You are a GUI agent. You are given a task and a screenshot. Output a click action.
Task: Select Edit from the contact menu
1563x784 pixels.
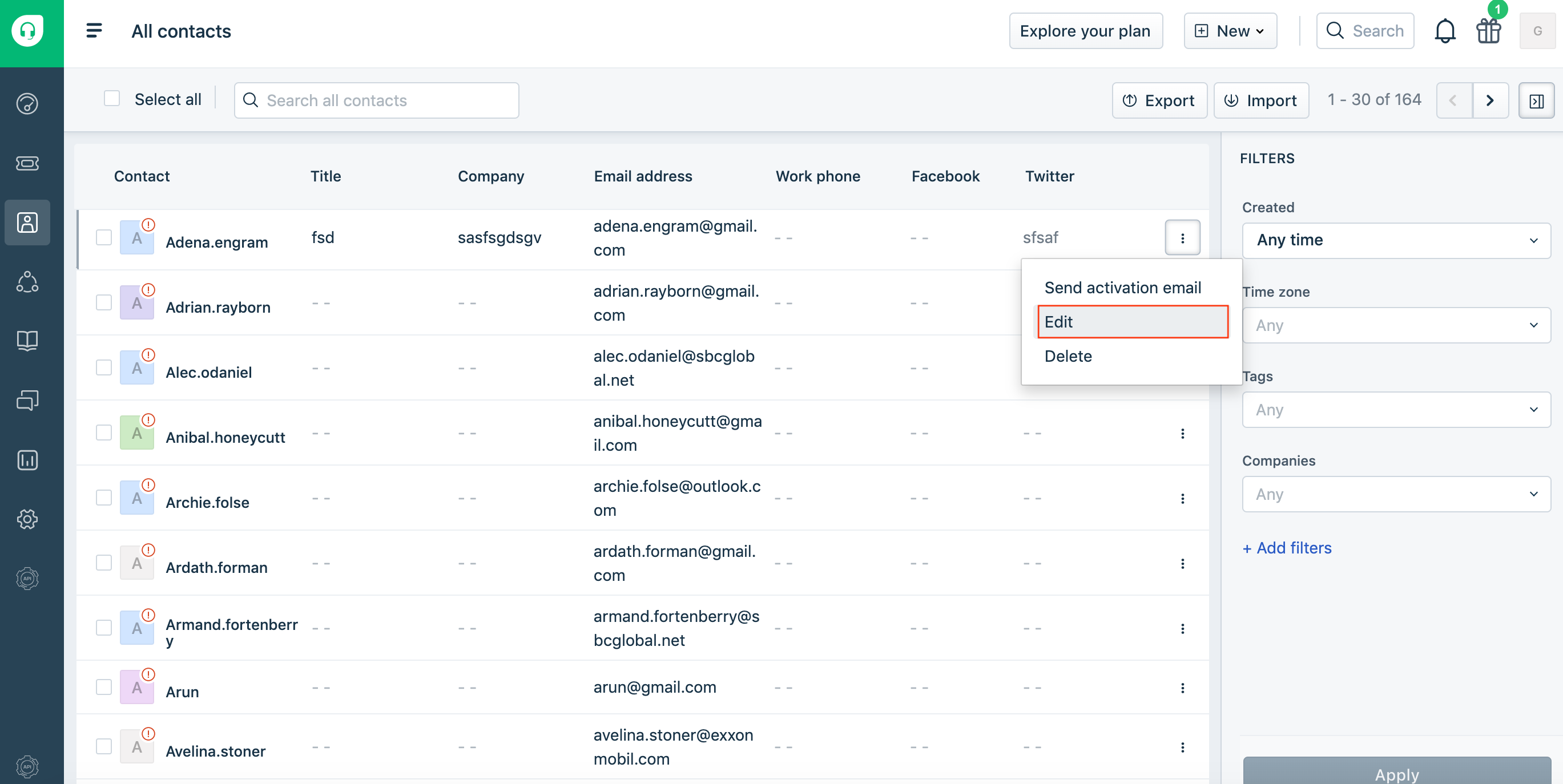1132,321
